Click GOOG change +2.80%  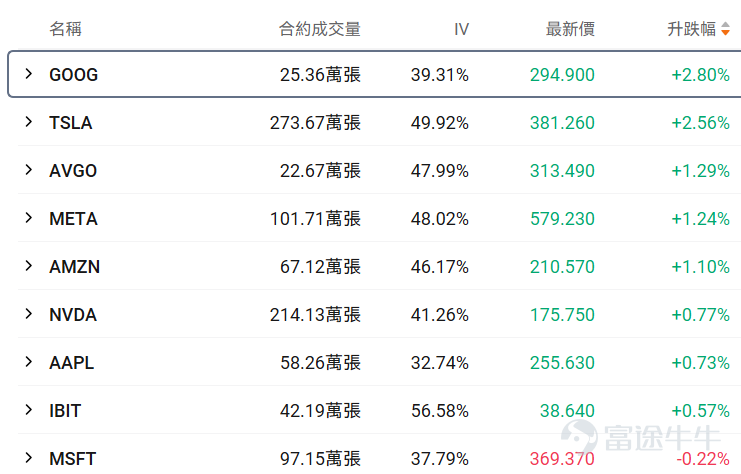point(701,75)
